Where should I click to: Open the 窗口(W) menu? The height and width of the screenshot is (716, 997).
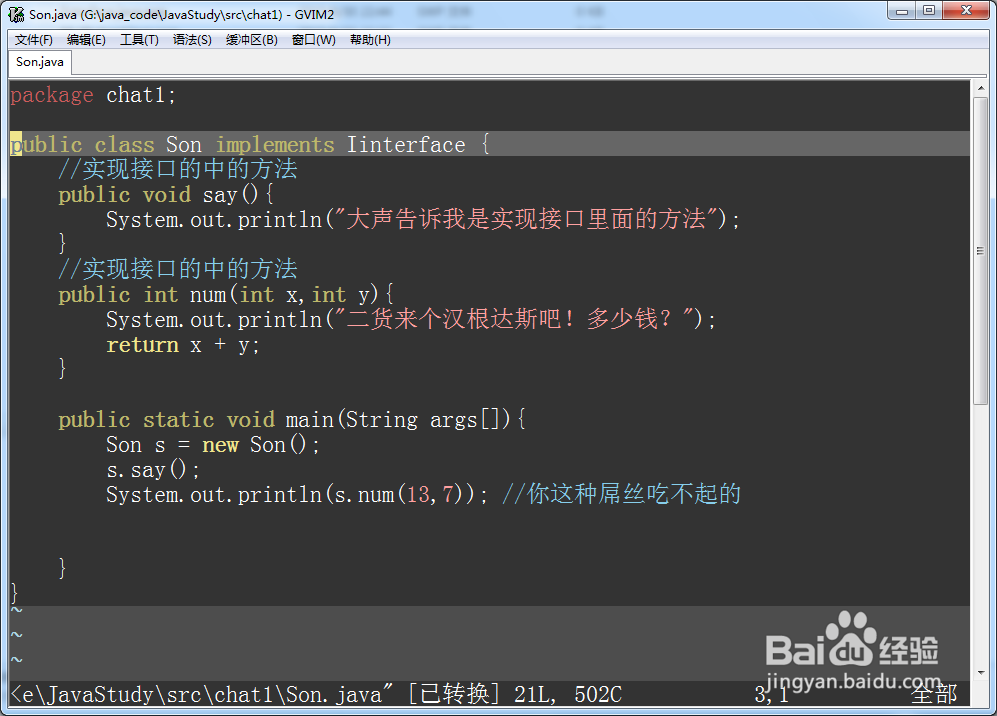(x=313, y=40)
